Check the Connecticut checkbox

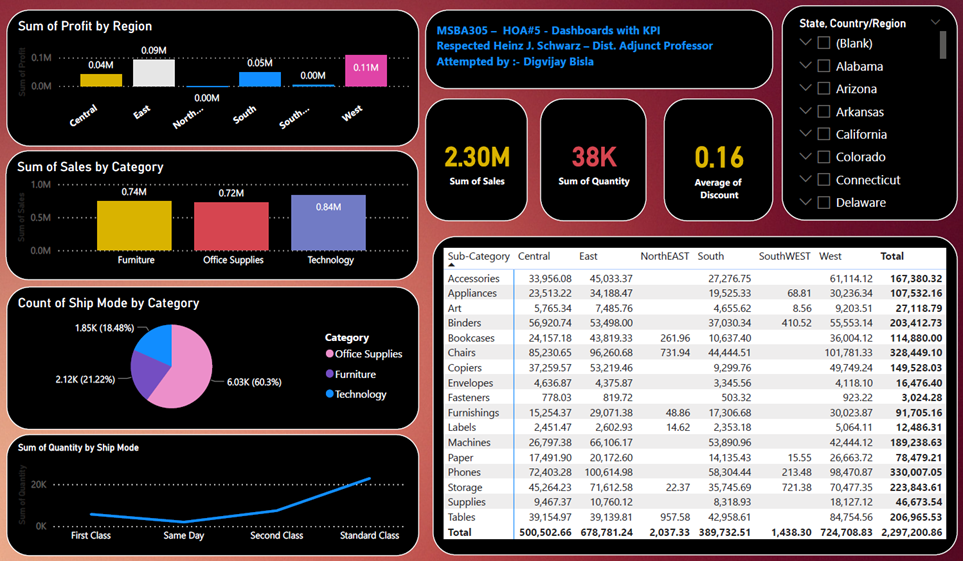824,179
